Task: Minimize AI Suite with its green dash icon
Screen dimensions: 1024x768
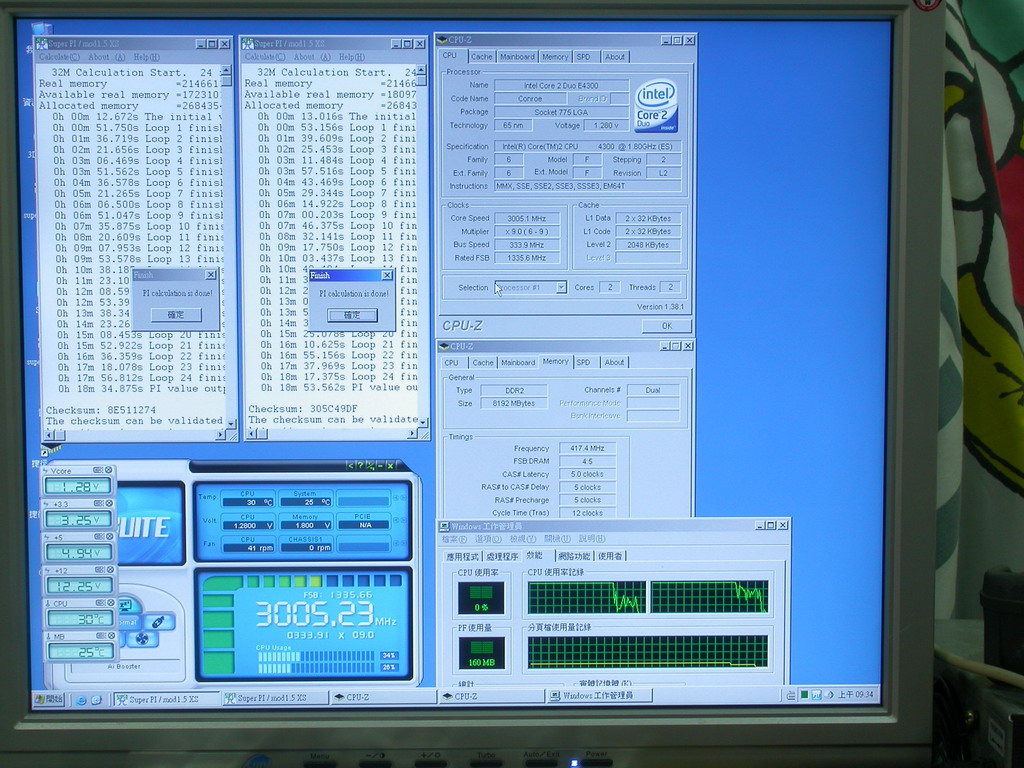Action: pyautogui.click(x=380, y=466)
